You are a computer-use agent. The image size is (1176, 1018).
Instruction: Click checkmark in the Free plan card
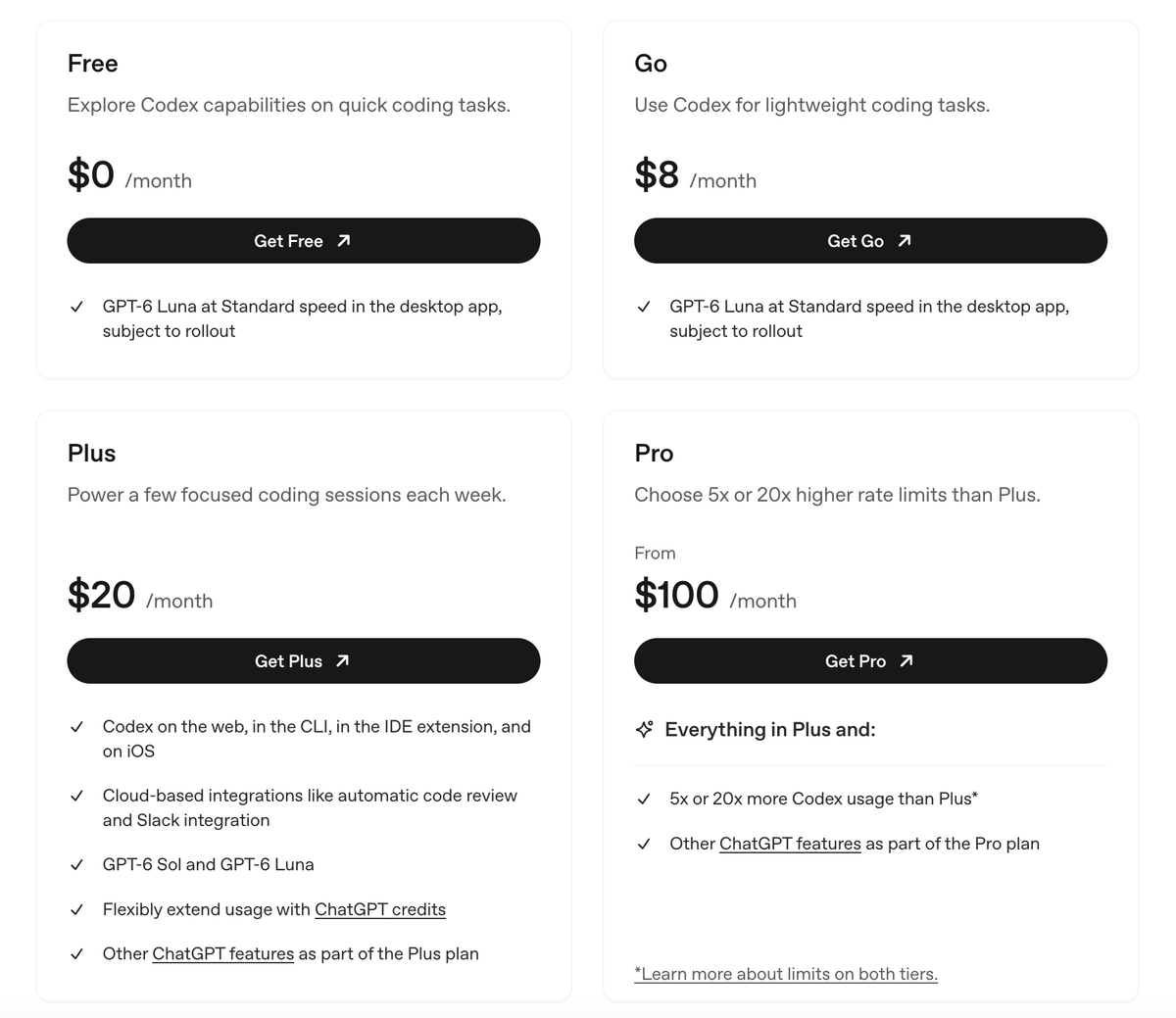click(76, 307)
